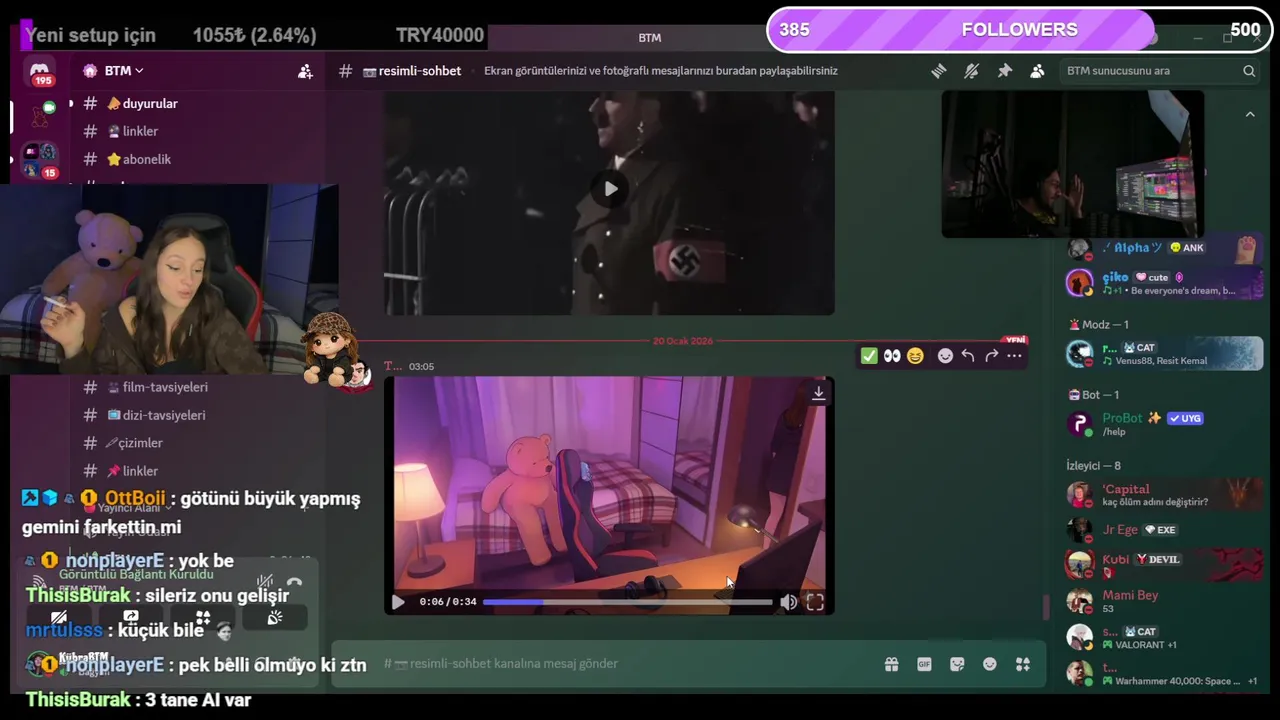Screen dimensions: 1280x720
Task: Open Mami Bey member profile
Action: [1163, 601]
